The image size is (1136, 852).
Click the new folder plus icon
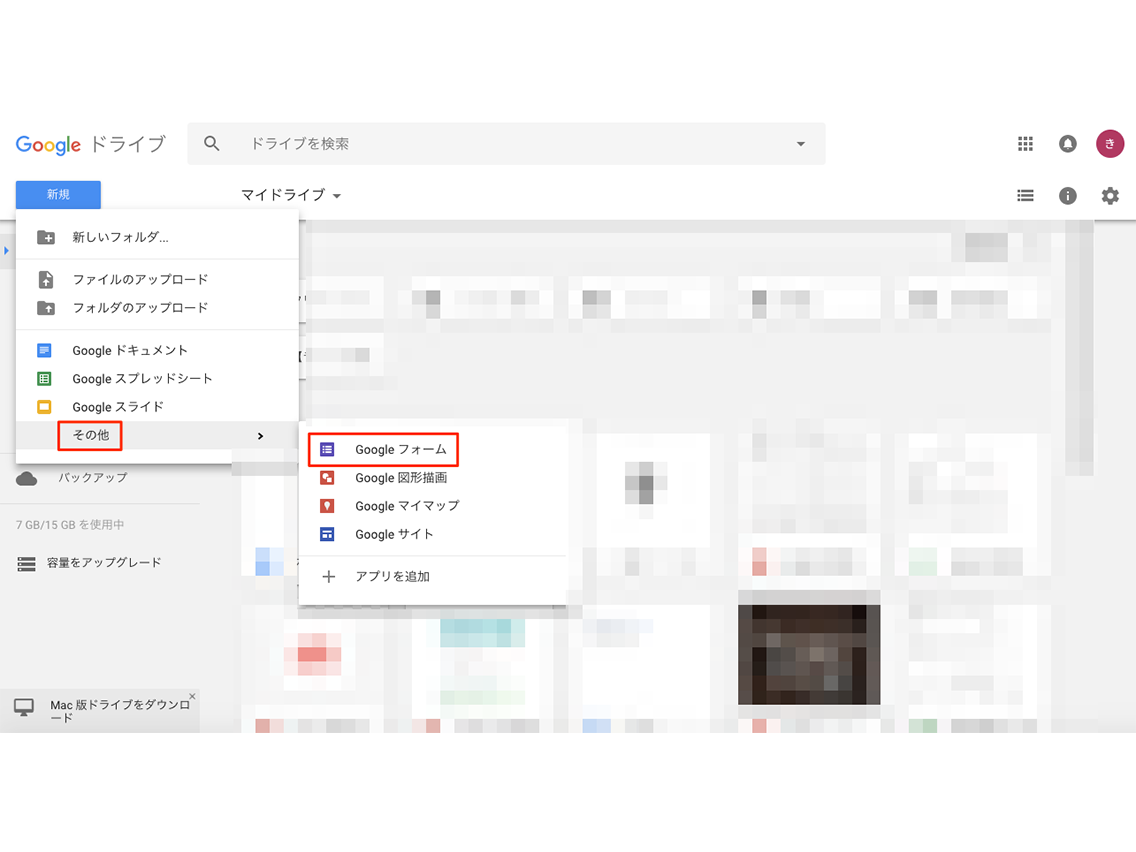click(46, 237)
